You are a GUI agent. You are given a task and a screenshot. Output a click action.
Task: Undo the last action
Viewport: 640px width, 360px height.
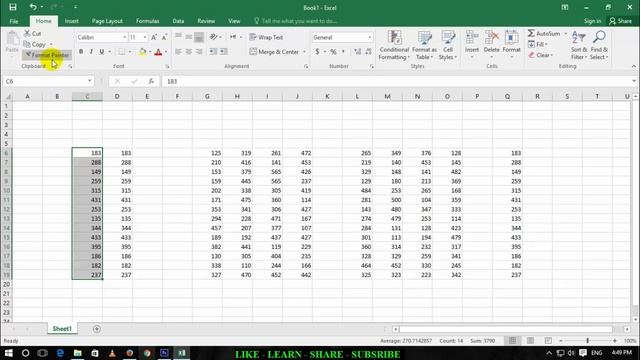tap(33, 7)
